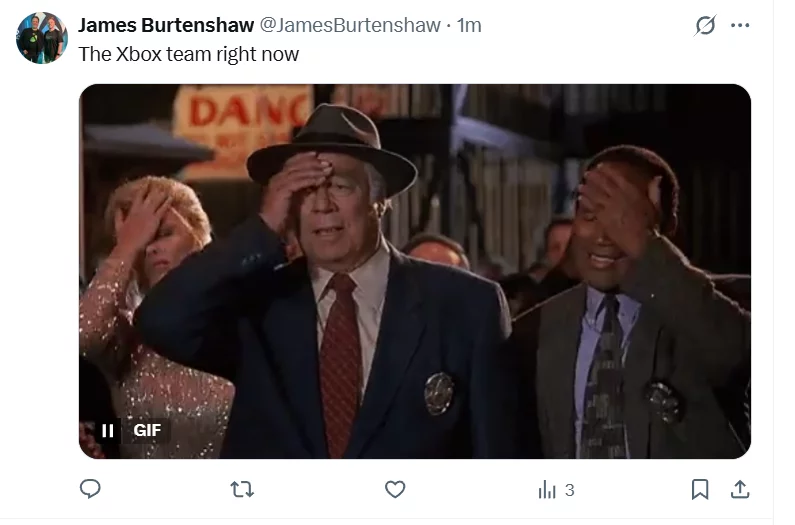
Task: Click the view count number 3
Action: (569, 491)
